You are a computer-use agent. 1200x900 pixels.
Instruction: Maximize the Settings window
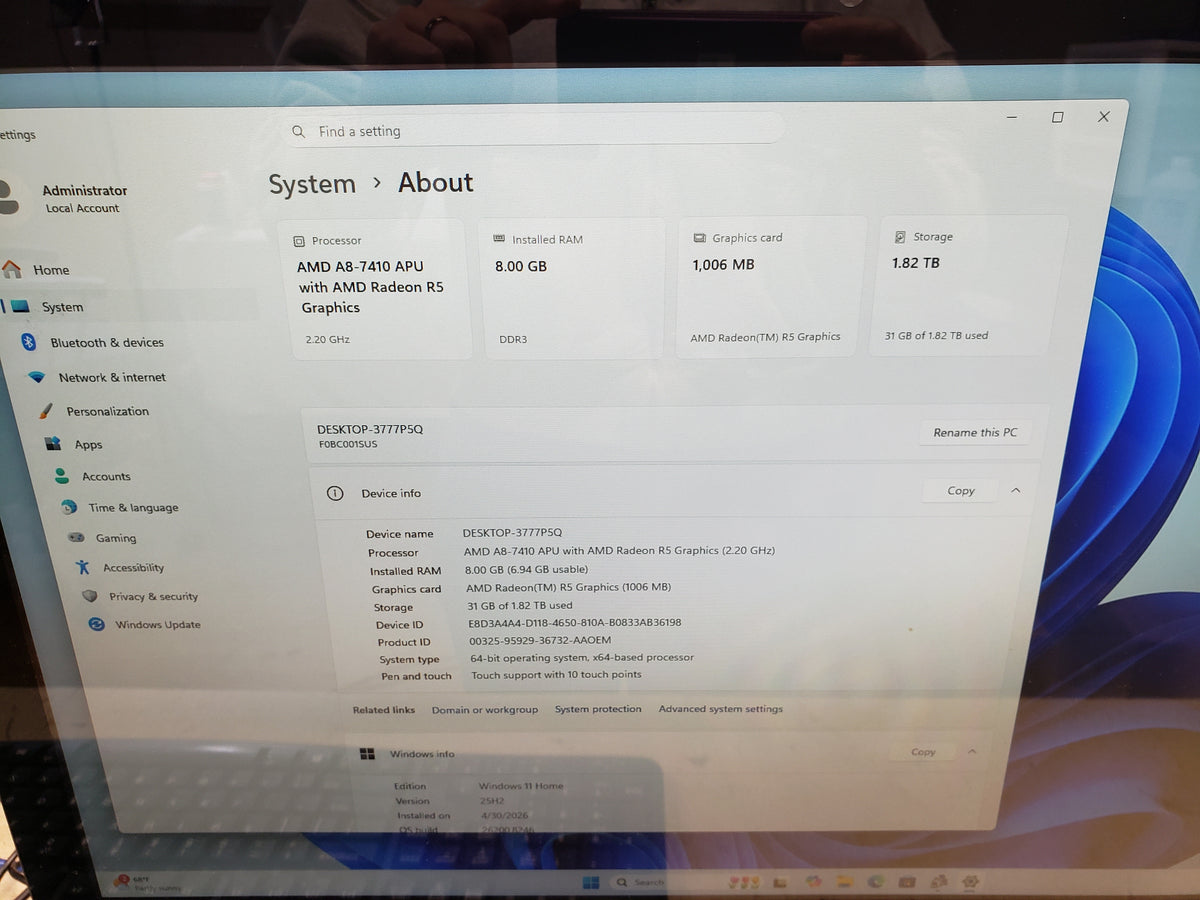point(1057,117)
